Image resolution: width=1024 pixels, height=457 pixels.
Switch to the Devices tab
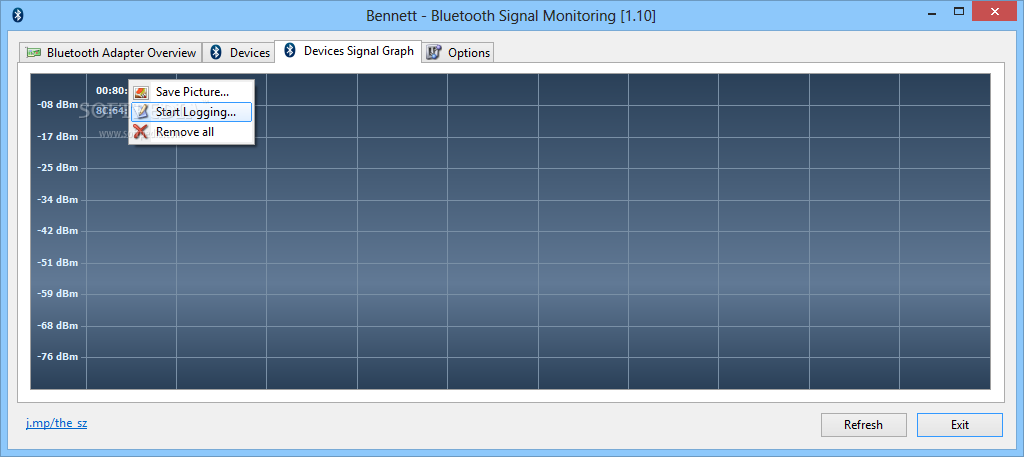[x=238, y=52]
